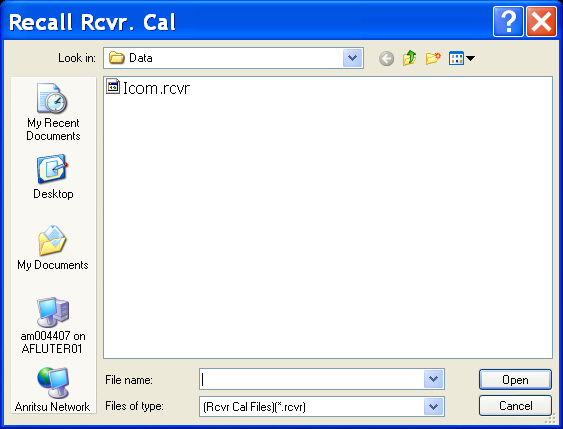Click the Cancel button
Image resolution: width=563 pixels, height=429 pixels.
pyautogui.click(x=515, y=406)
